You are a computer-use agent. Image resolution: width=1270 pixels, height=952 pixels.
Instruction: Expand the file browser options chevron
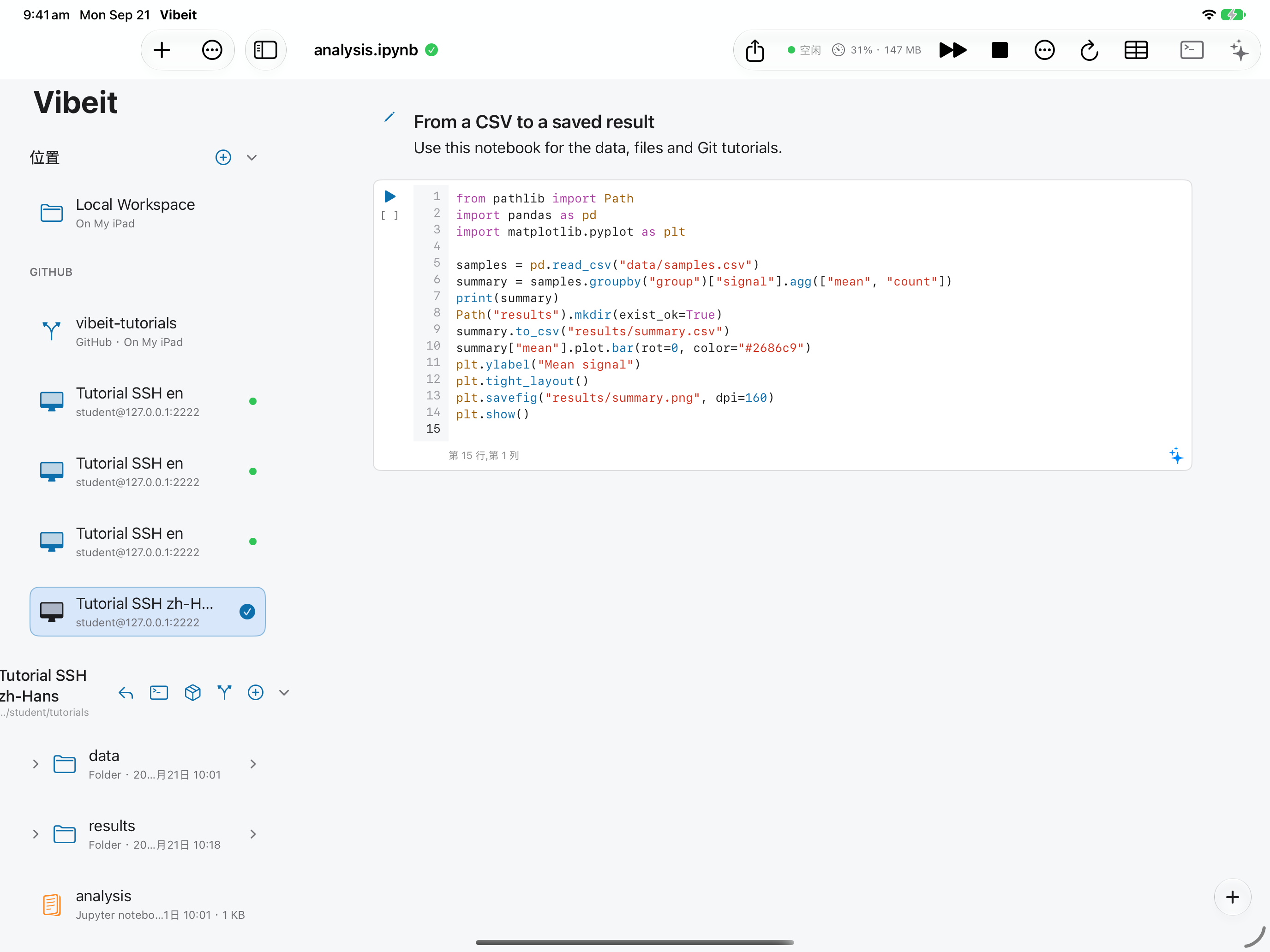point(284,693)
